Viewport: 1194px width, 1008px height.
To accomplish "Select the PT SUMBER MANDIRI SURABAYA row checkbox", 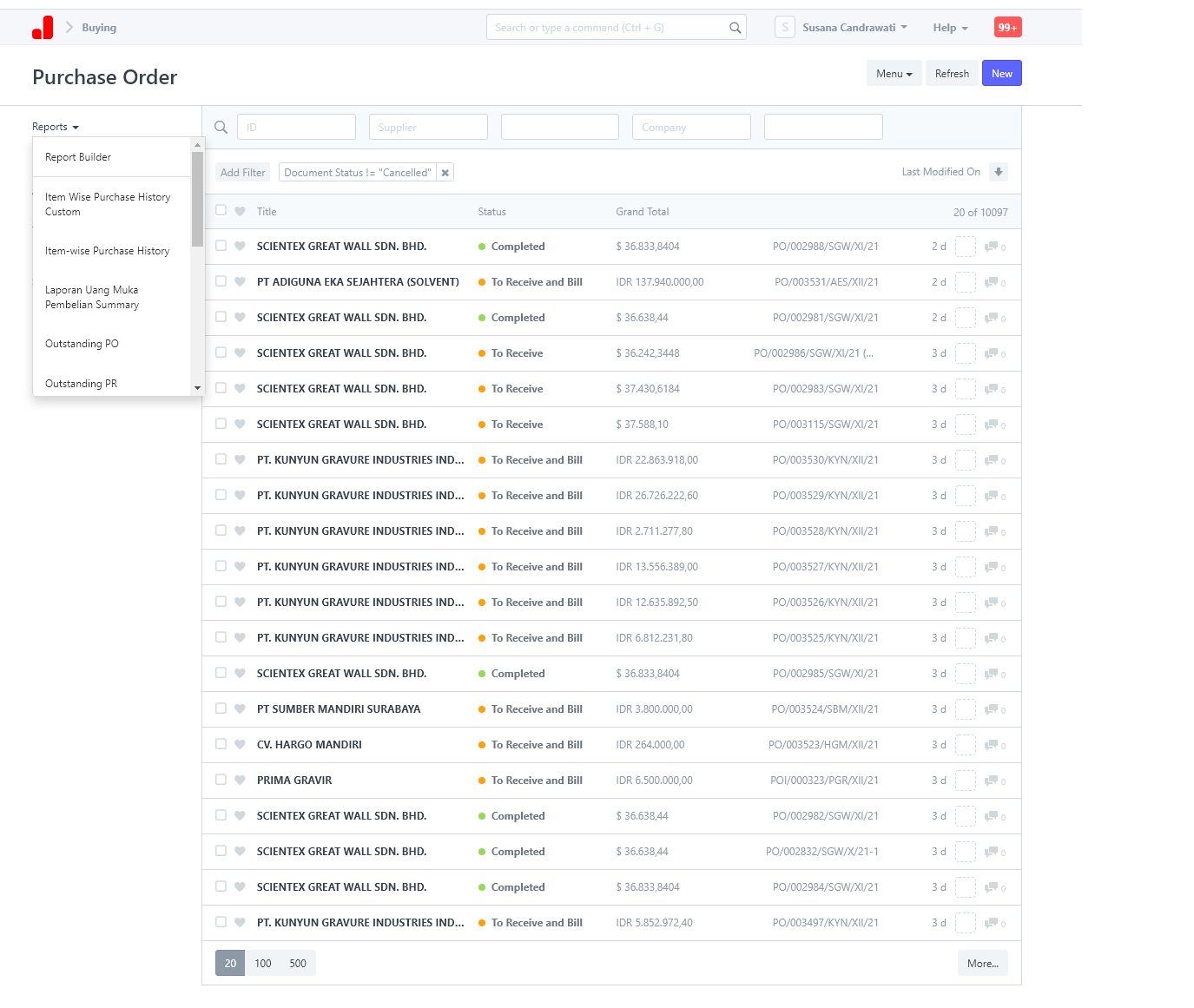I will pyautogui.click(x=221, y=708).
